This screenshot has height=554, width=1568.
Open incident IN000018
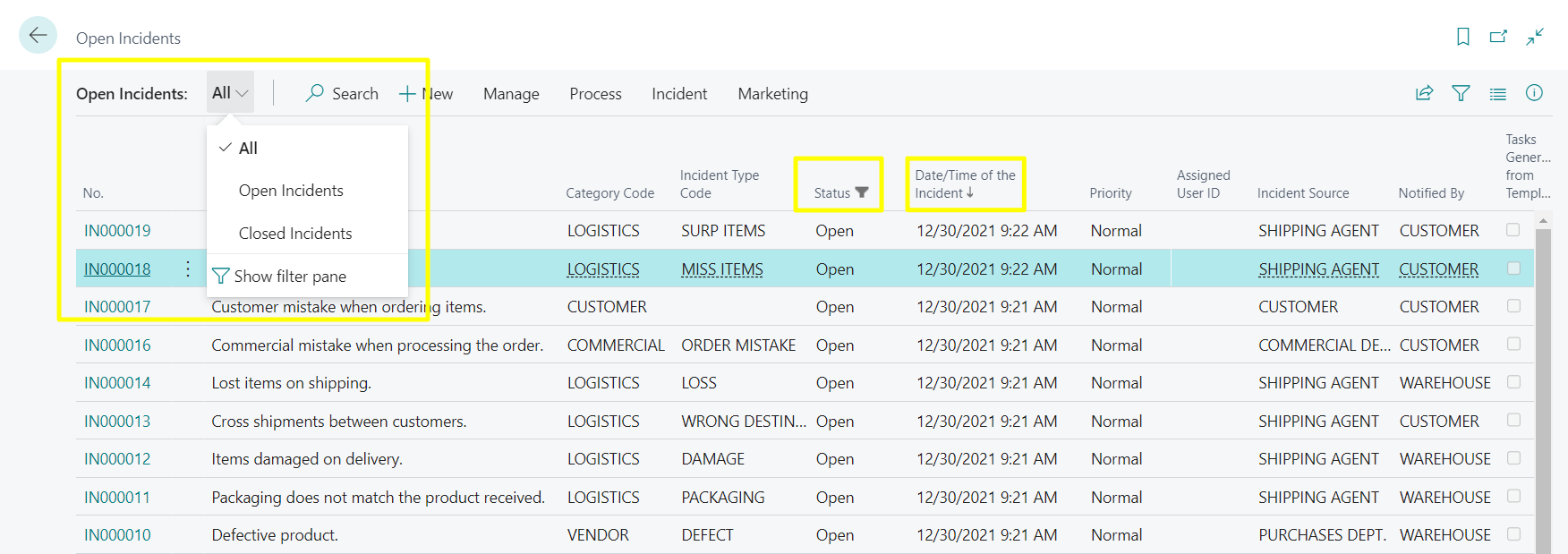[117, 269]
